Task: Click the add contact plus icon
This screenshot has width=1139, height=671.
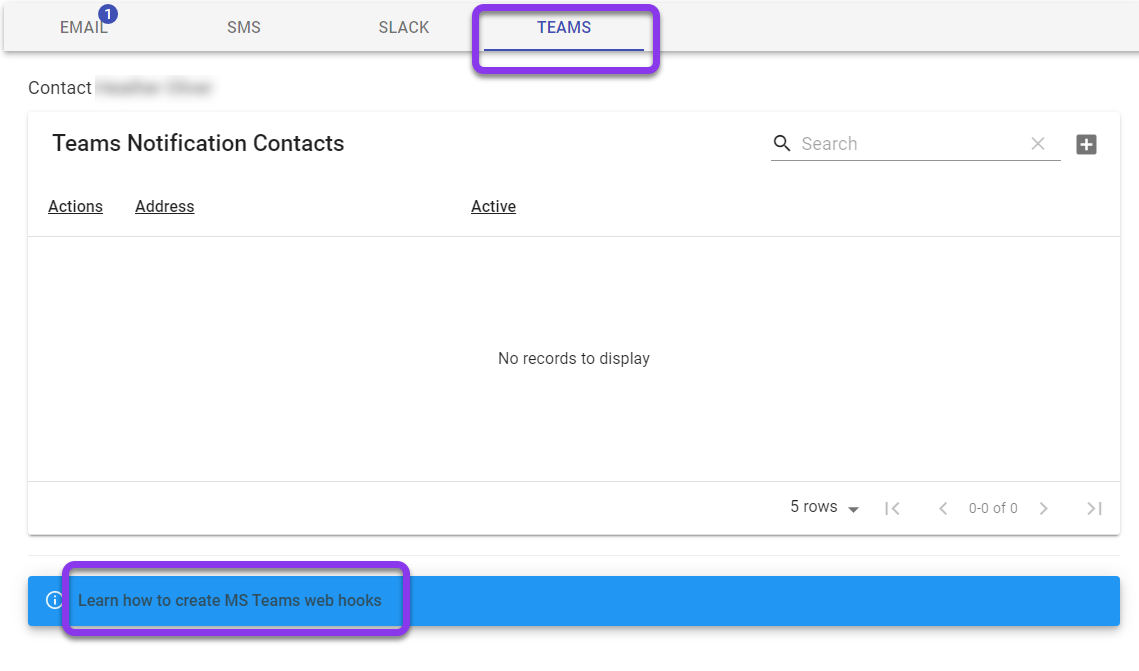Action: point(1086,145)
